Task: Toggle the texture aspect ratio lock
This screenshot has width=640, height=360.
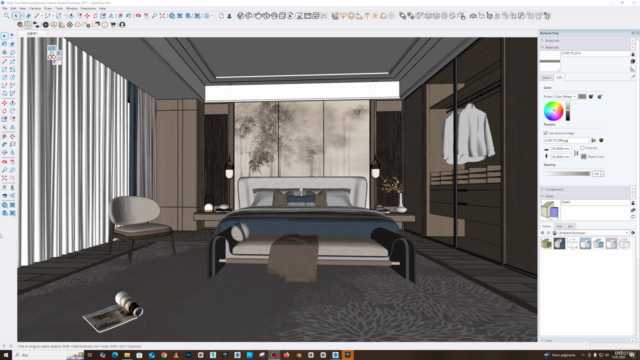Action: point(576,153)
